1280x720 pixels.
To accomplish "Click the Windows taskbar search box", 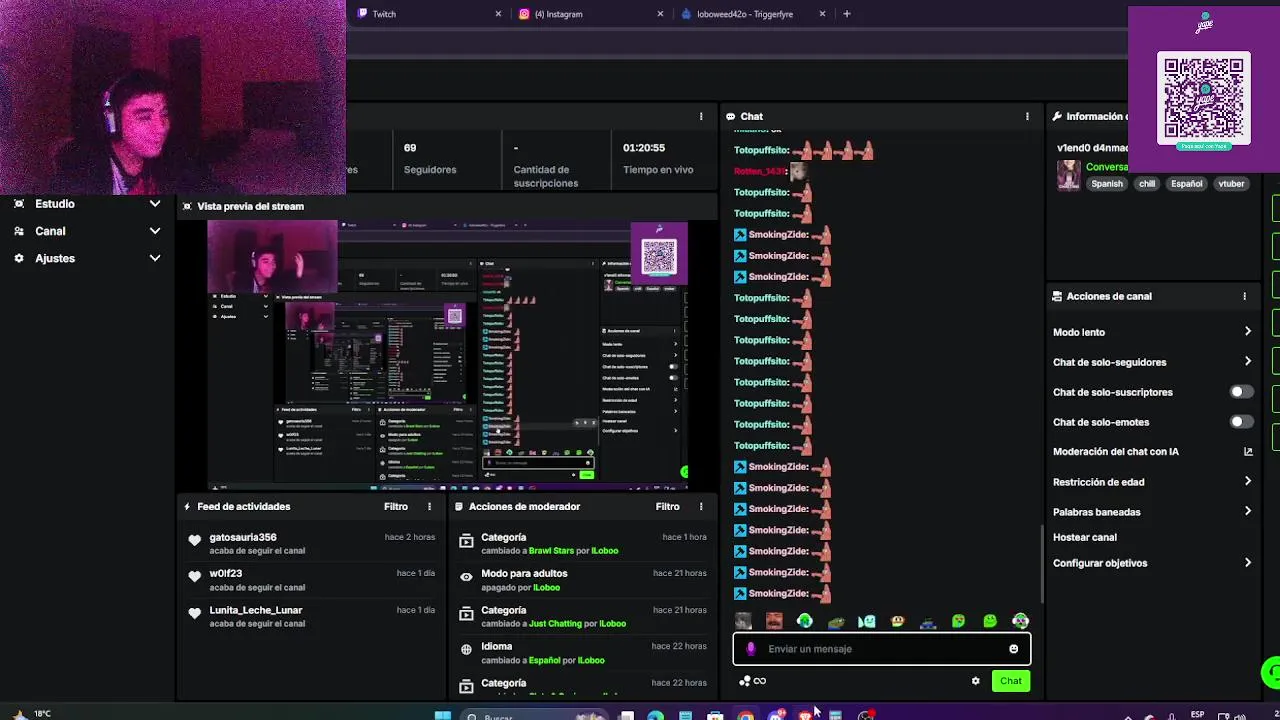I will (535, 715).
